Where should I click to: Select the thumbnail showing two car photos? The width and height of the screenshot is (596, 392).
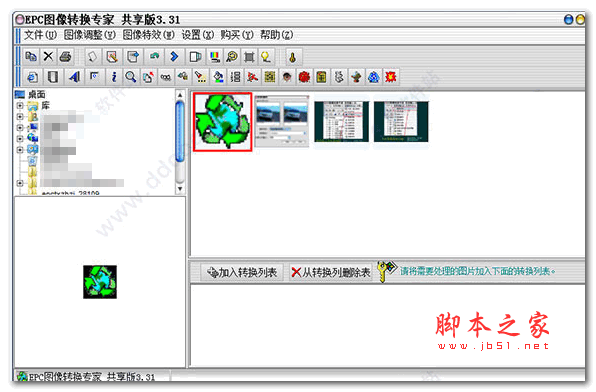point(282,121)
